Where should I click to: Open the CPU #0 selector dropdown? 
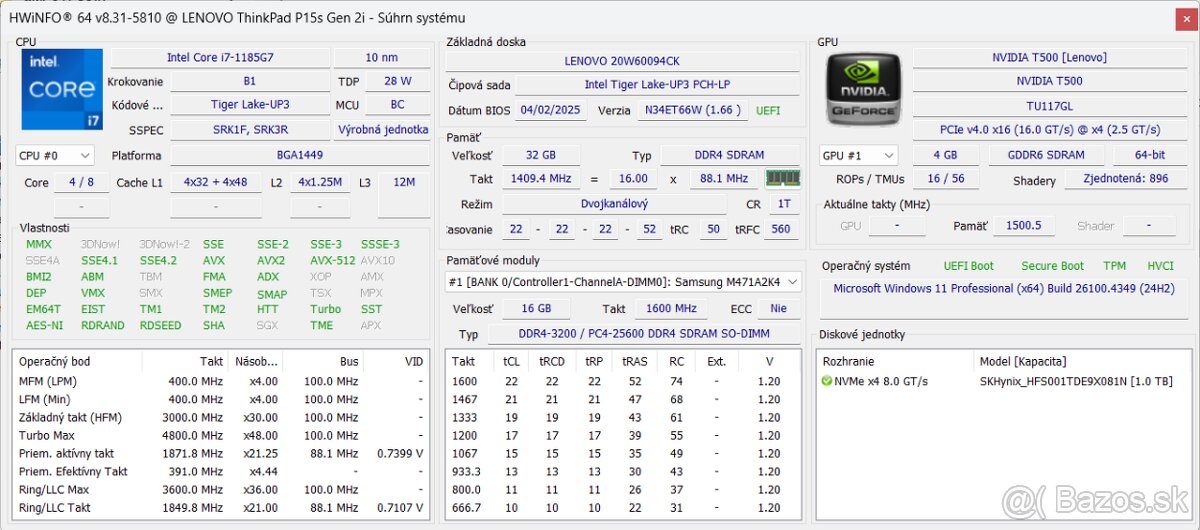(55, 155)
